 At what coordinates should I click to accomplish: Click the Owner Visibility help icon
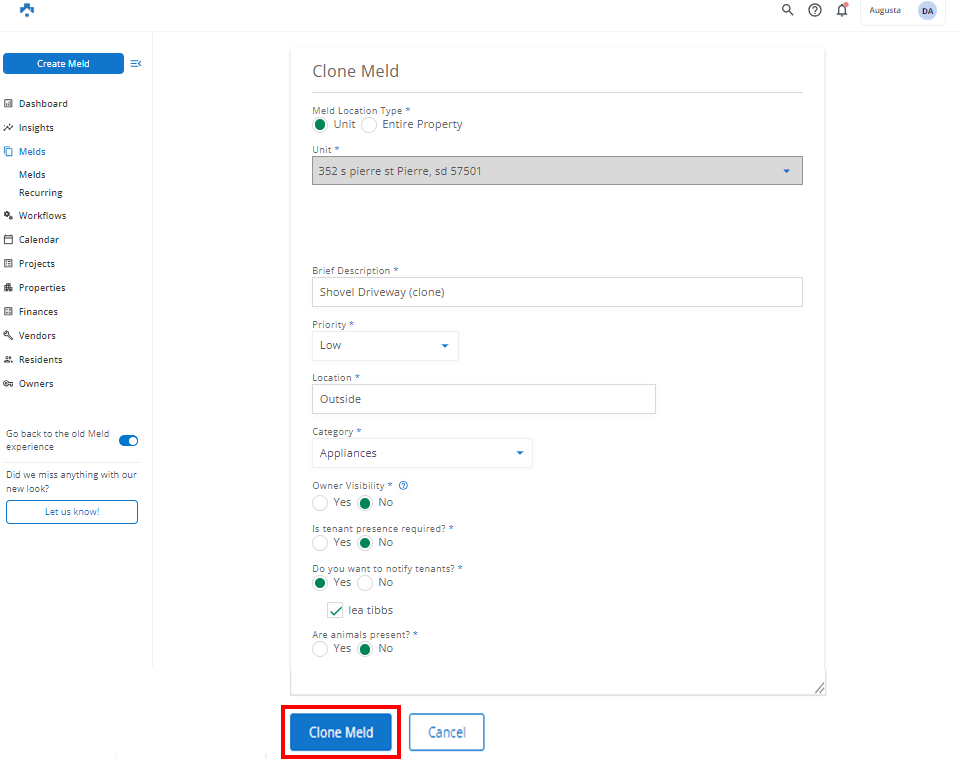(x=403, y=486)
